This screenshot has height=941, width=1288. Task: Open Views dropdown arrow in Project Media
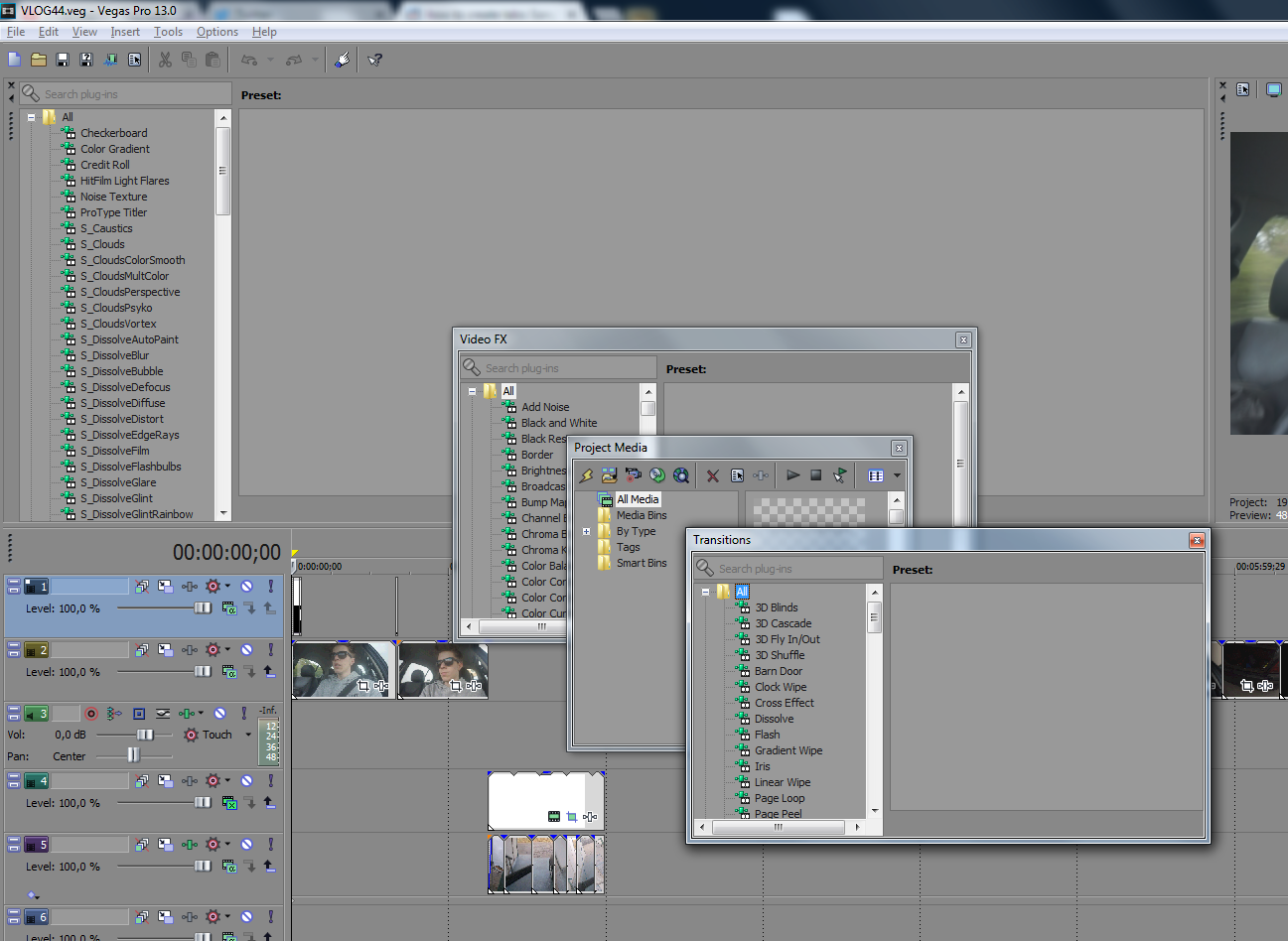(x=897, y=475)
